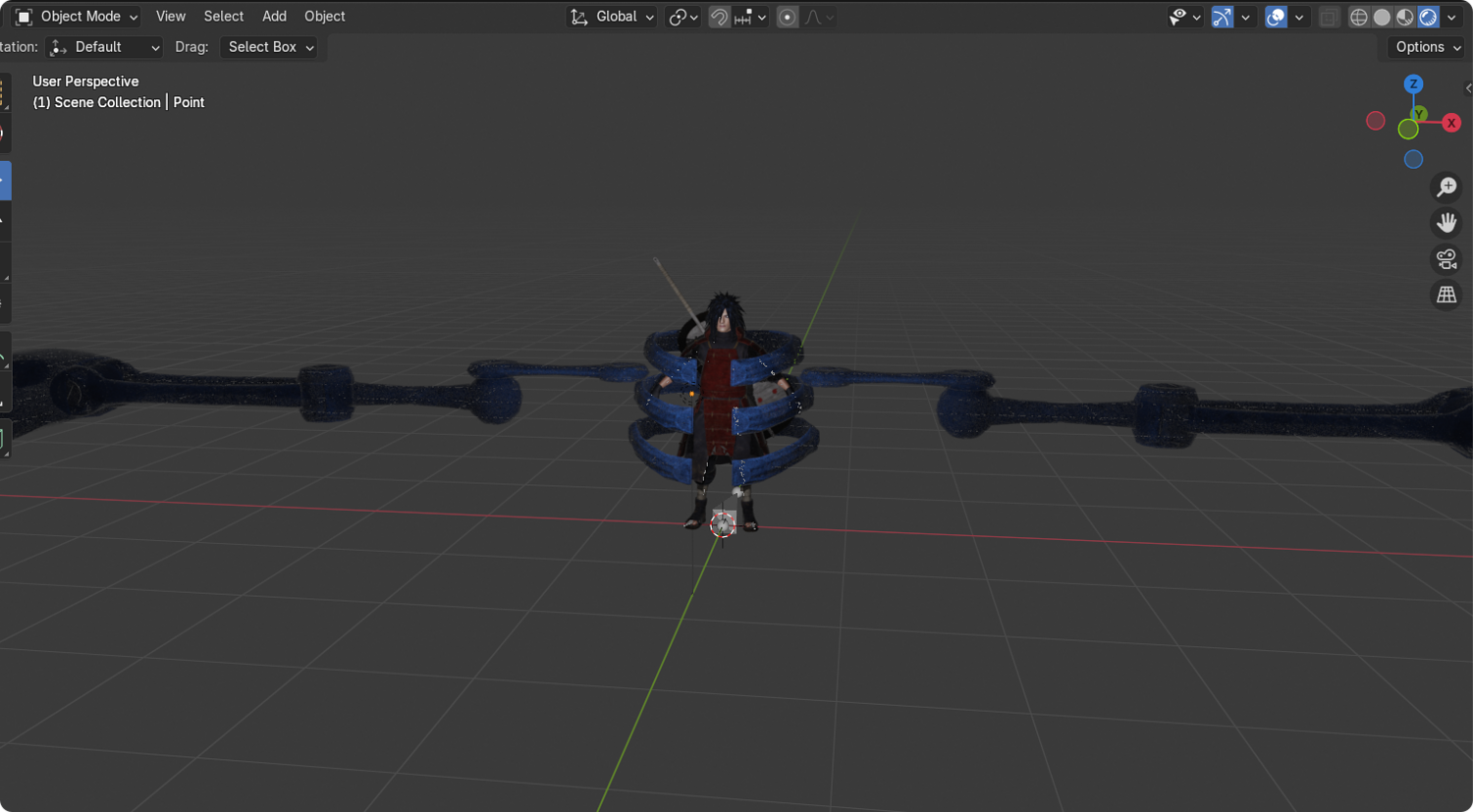The image size is (1473, 812).
Task: Select Rendered viewport shading
Action: coord(1429,17)
